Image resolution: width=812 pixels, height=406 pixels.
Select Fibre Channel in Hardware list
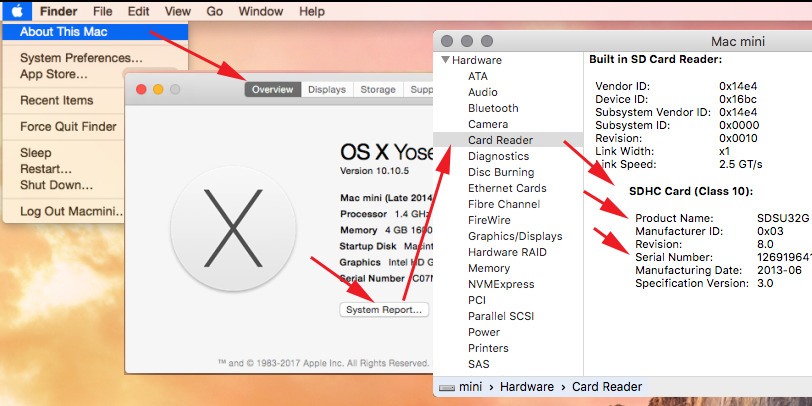coord(504,205)
